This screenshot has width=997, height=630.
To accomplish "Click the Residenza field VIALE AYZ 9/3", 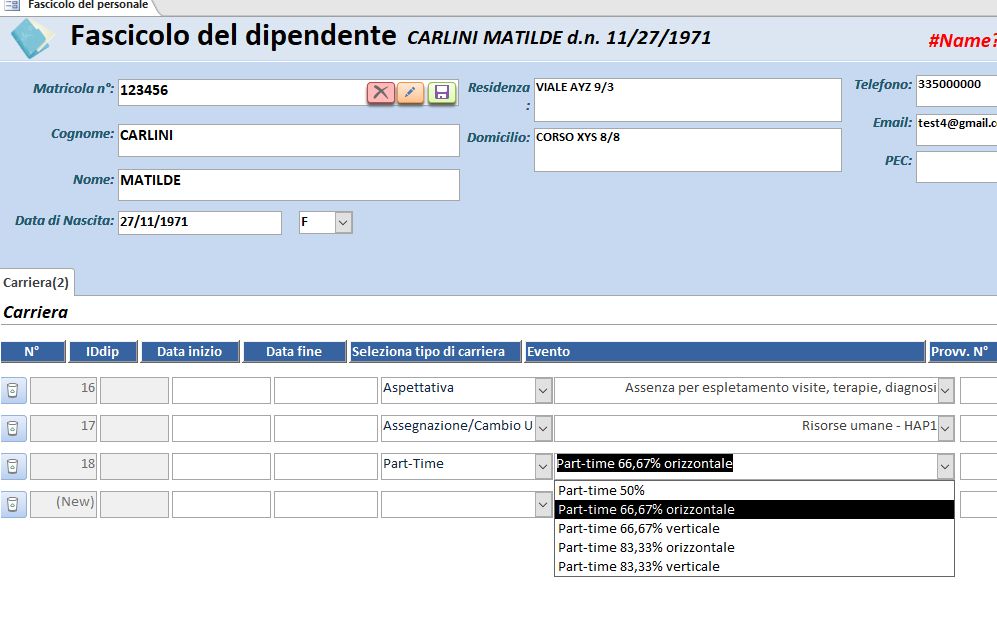I will (687, 100).
